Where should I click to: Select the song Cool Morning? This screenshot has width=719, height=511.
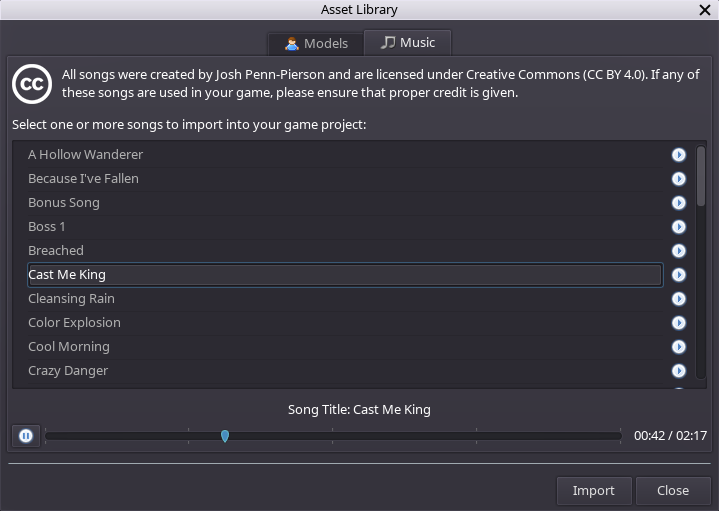(x=344, y=347)
